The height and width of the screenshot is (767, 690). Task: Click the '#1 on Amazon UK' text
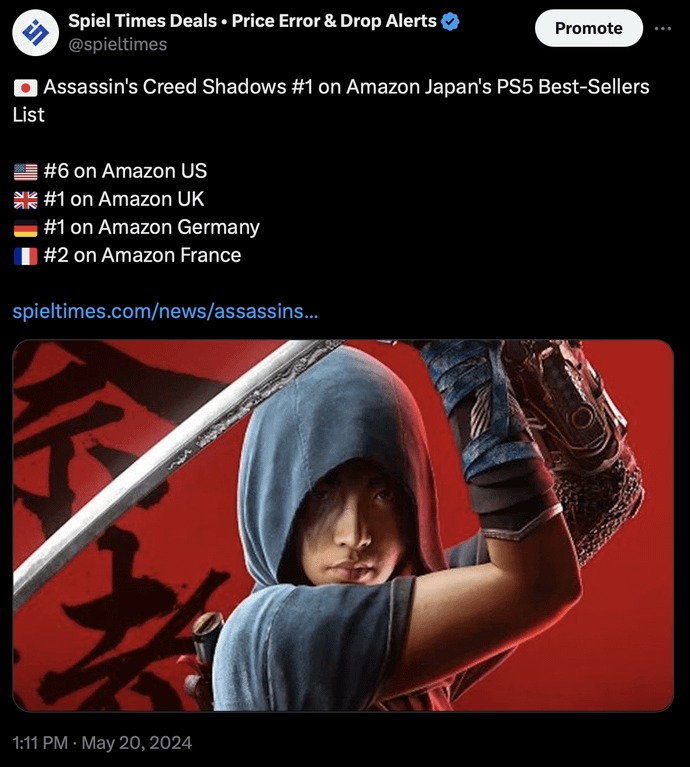pos(124,199)
